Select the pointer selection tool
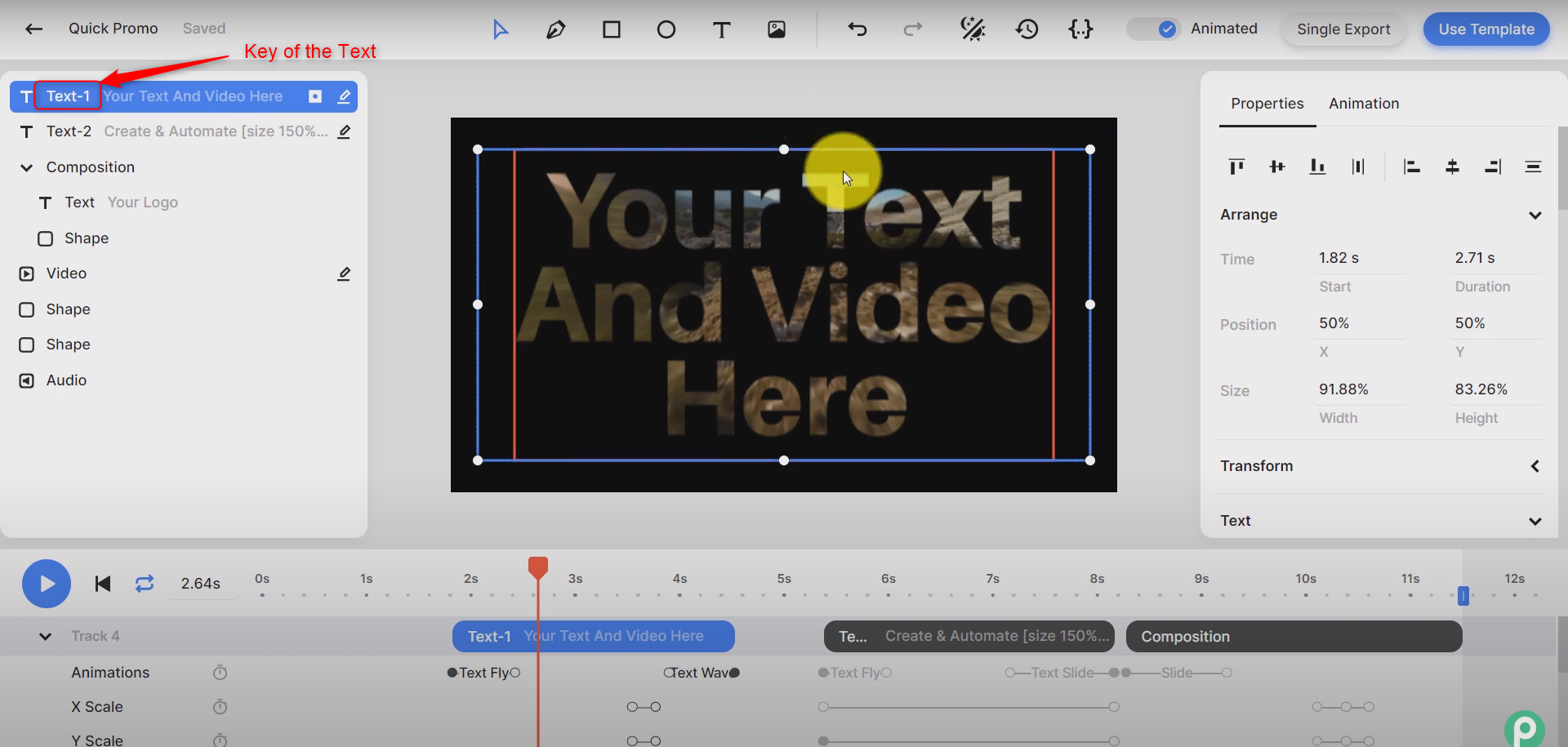1568x747 pixels. [501, 30]
